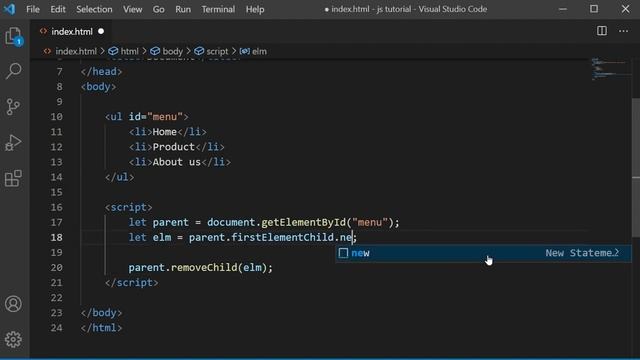Open the Manage gear icon

coord(13,339)
